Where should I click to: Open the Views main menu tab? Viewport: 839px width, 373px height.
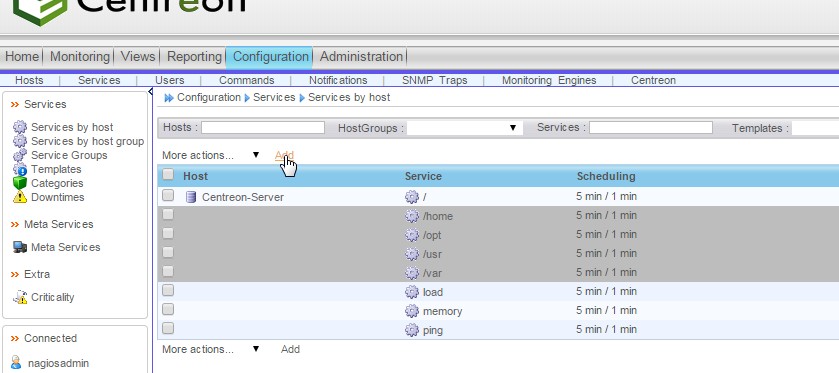138,57
